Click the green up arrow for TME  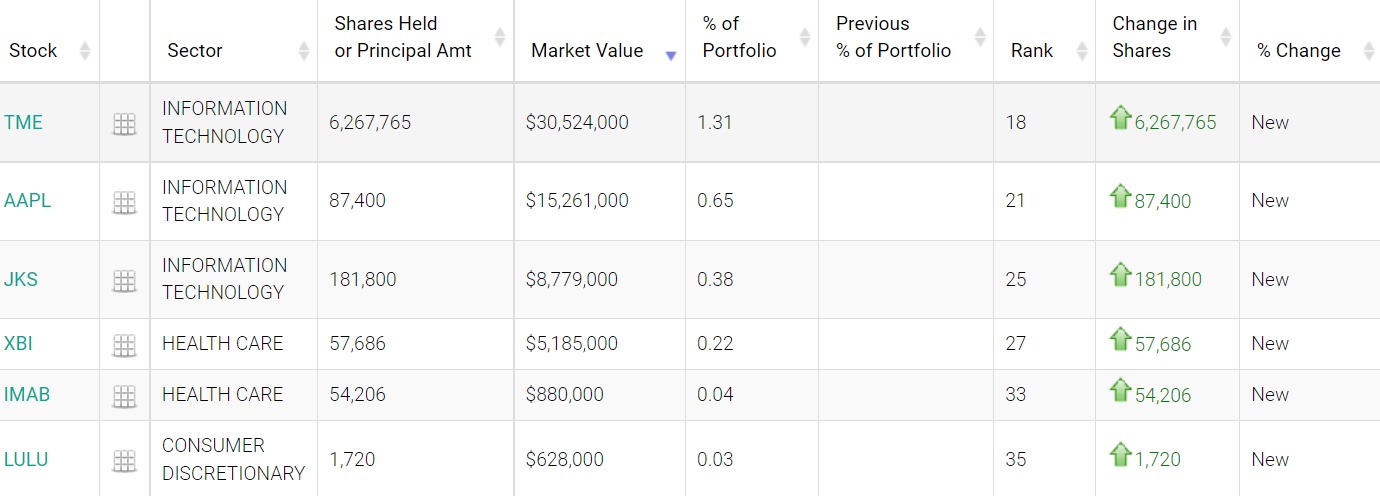click(1120, 119)
